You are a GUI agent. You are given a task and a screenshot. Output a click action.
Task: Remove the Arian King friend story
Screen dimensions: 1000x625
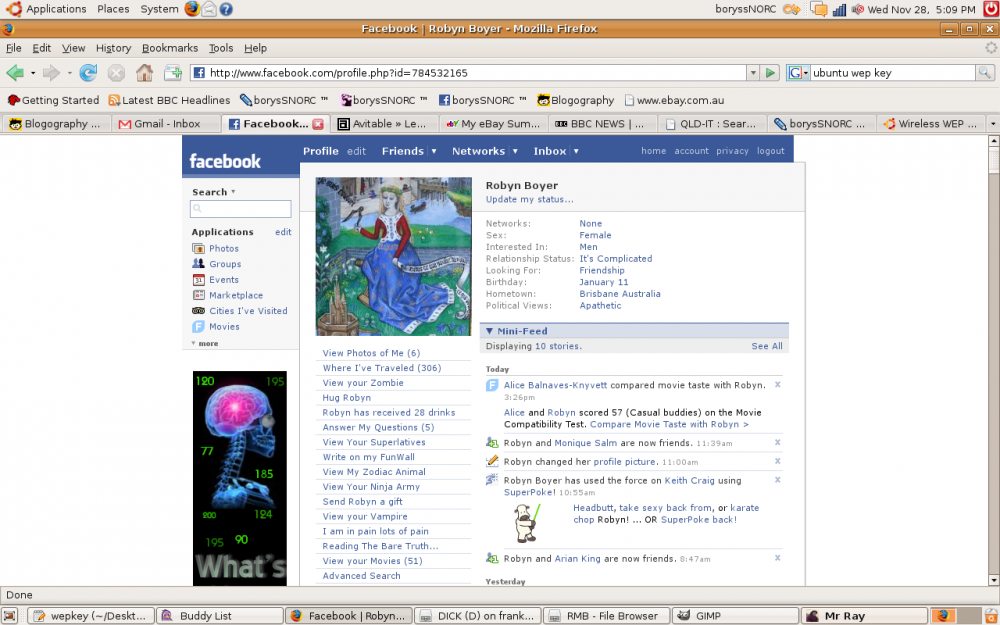pyautogui.click(x=777, y=557)
